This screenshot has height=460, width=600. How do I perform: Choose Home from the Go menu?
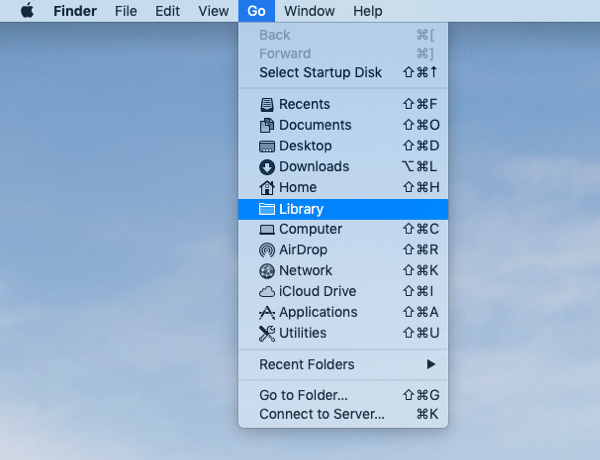(343, 188)
